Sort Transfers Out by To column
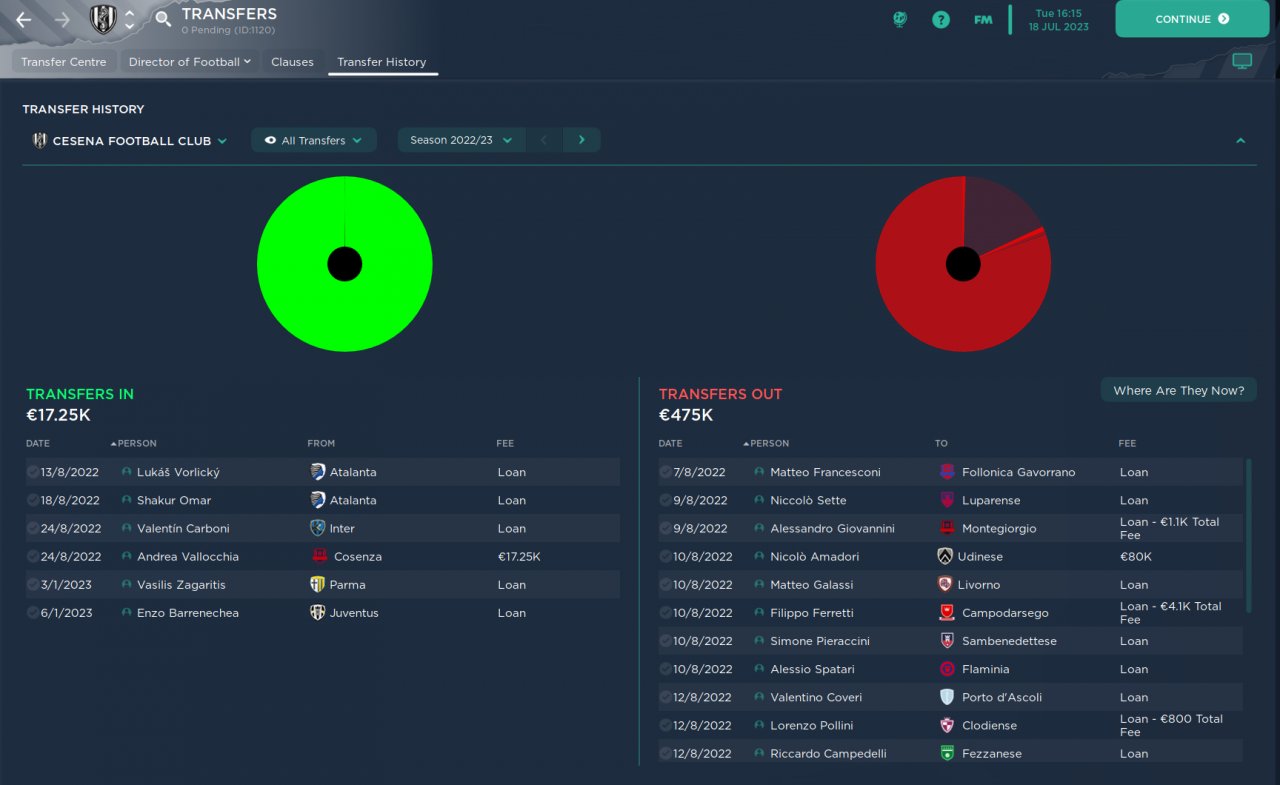Viewport: 1280px width, 785px height. [941, 443]
